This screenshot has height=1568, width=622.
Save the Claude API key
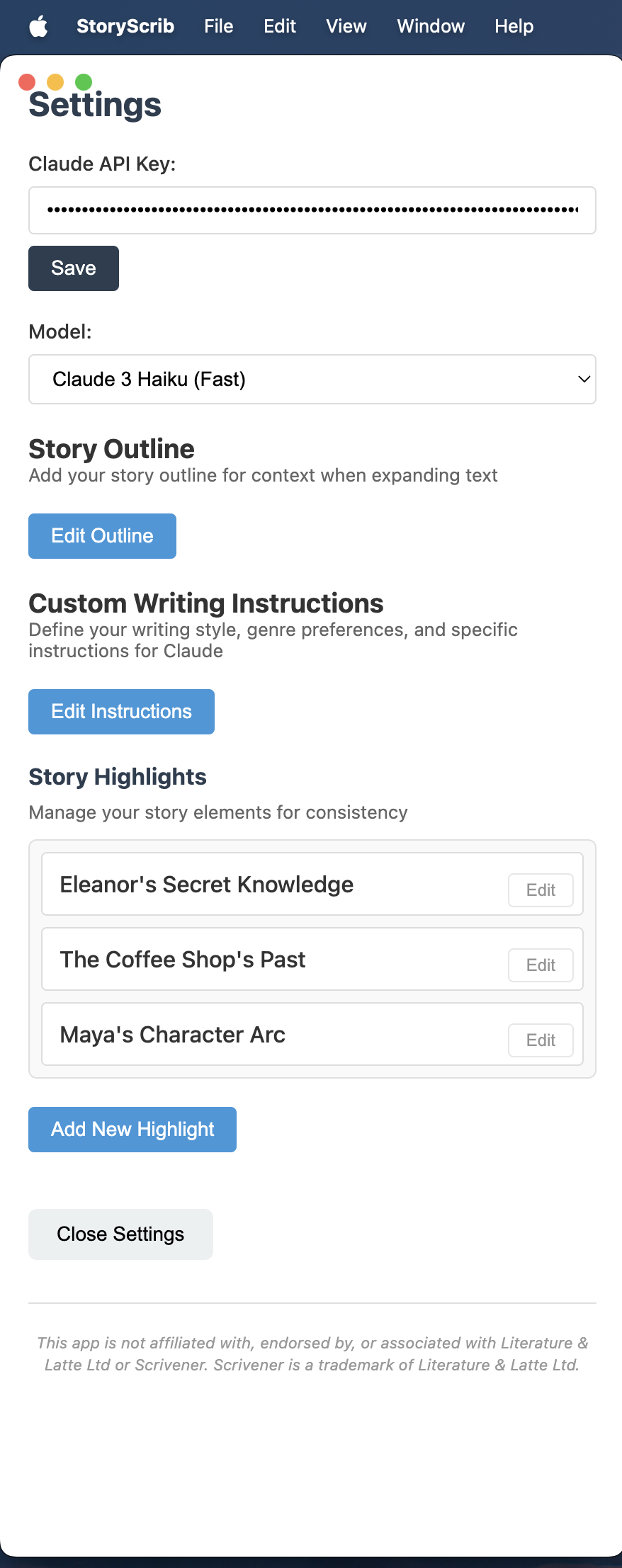tap(74, 268)
